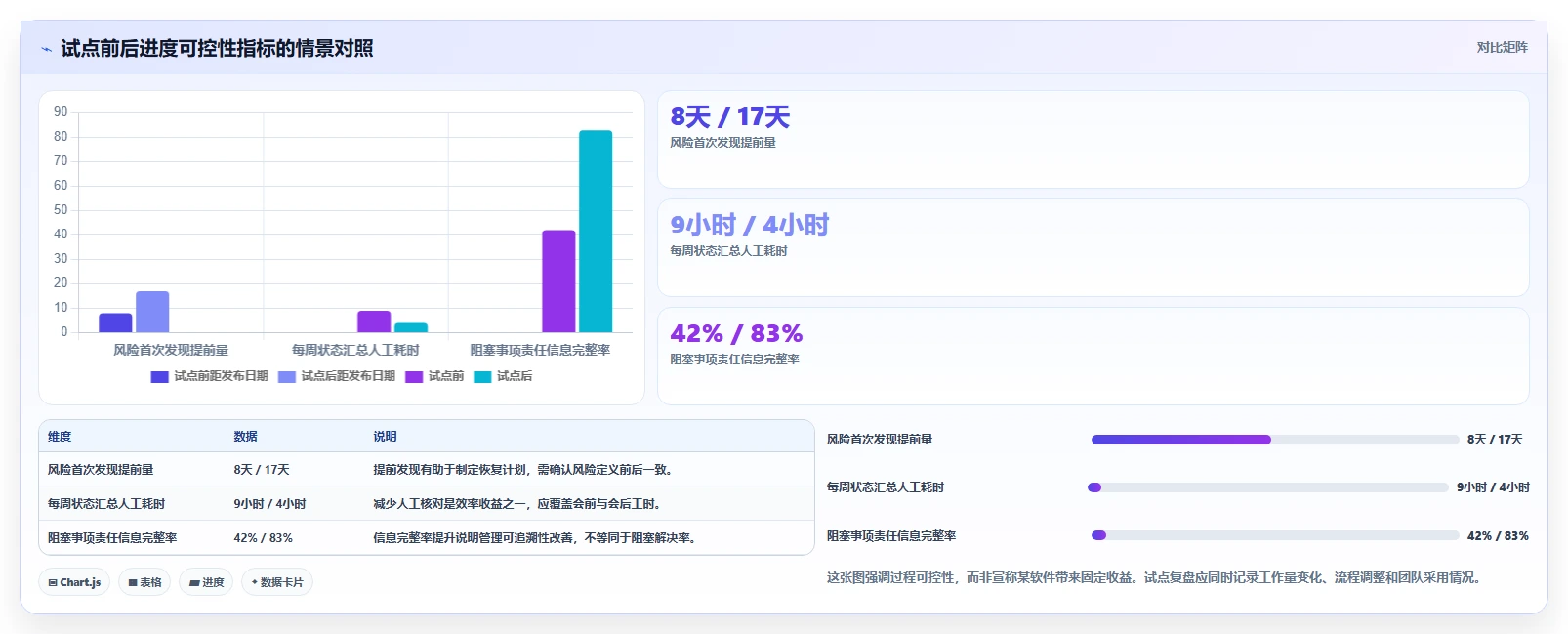Open the 42% / 83% data card
1568x634 pixels.
(x=1093, y=357)
